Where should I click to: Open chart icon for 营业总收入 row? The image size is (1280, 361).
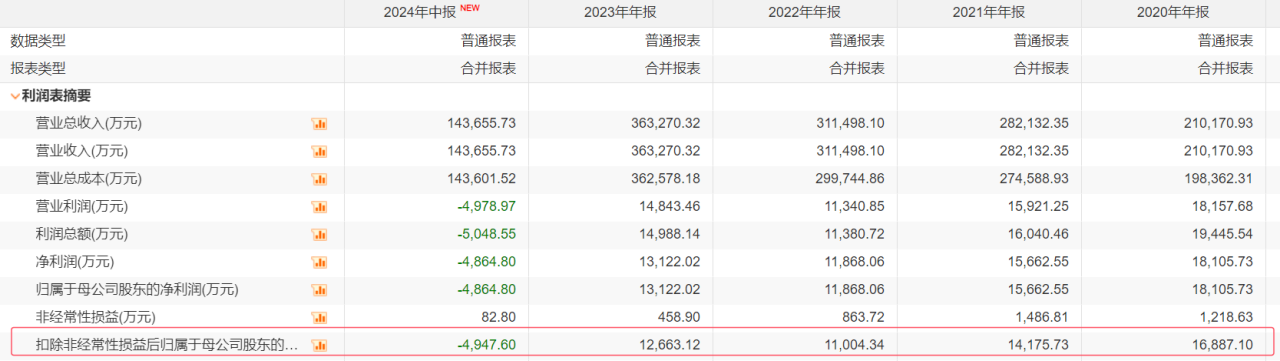[x=320, y=124]
